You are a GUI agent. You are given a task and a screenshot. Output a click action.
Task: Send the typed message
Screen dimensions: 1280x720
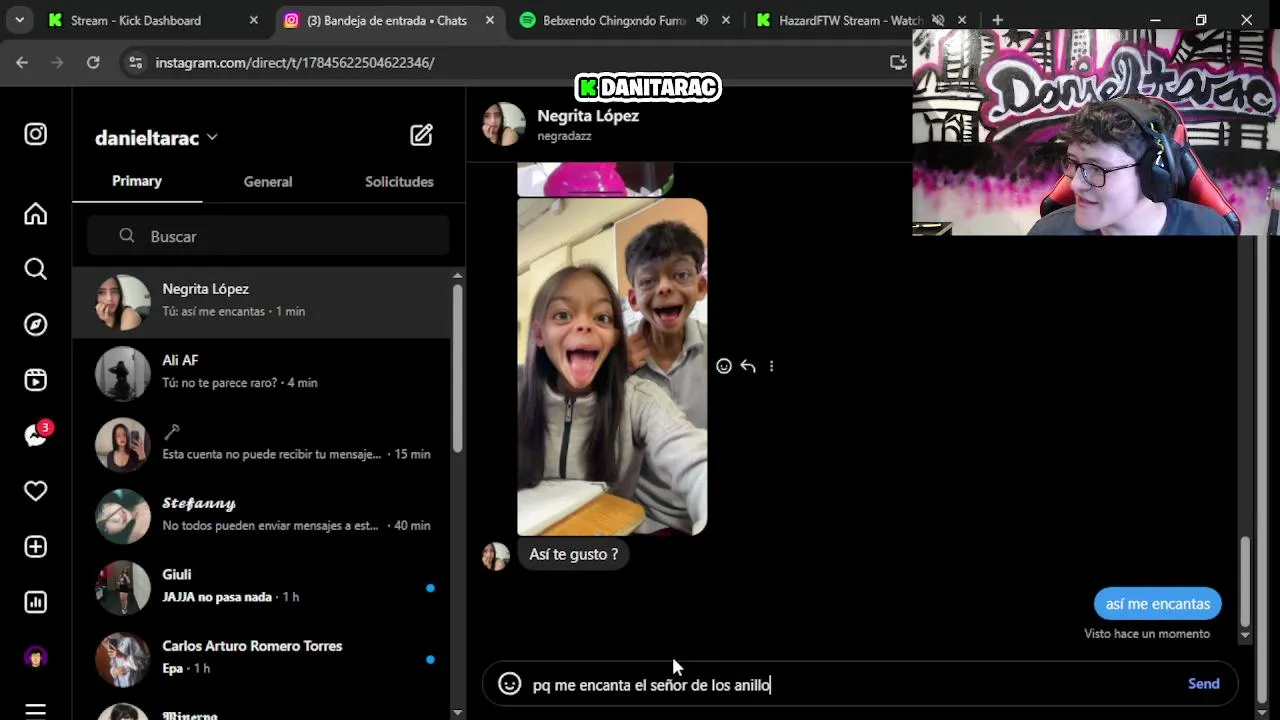tap(1203, 684)
